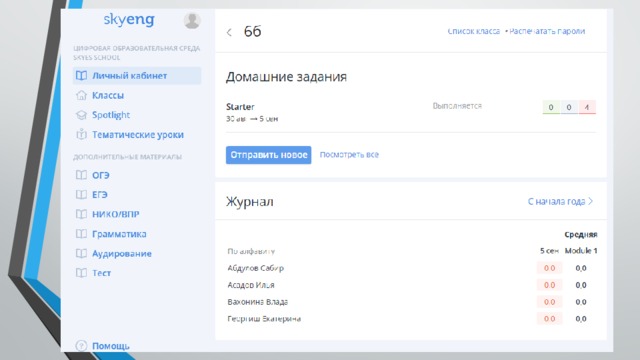Click the 5 сен column header
The height and width of the screenshot is (360, 640).
click(549, 251)
